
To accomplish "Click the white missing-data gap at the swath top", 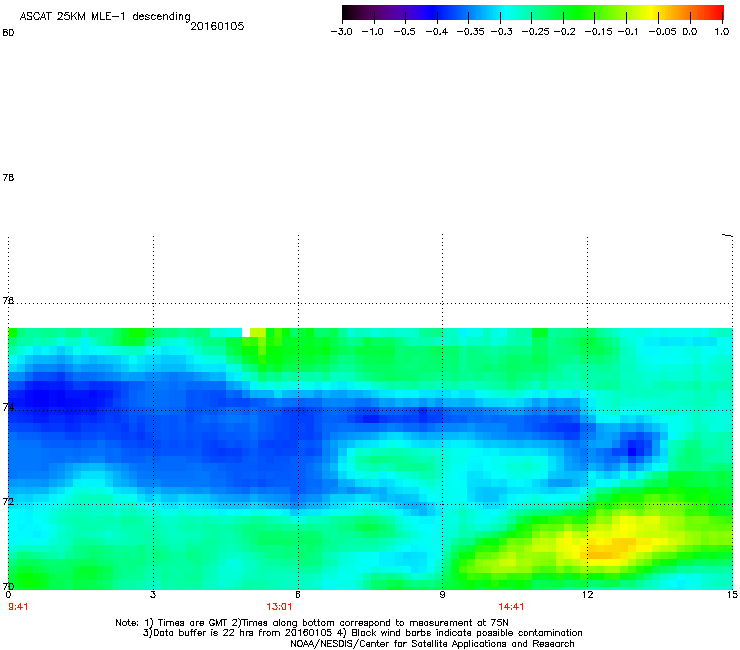I will pyautogui.click(x=246, y=332).
